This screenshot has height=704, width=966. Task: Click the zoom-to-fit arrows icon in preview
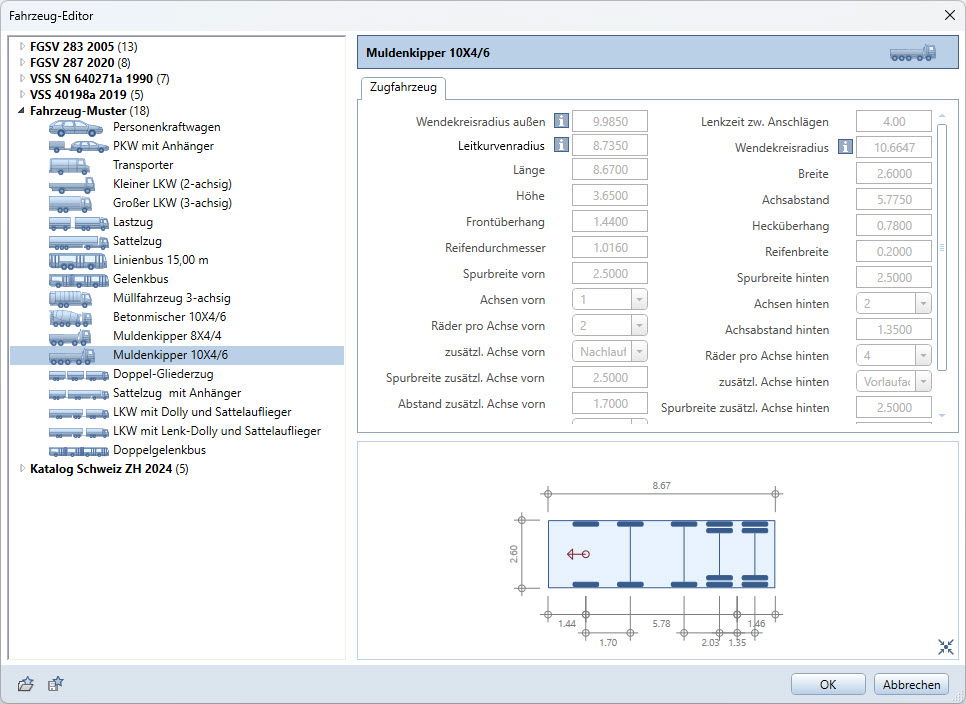tap(946, 646)
